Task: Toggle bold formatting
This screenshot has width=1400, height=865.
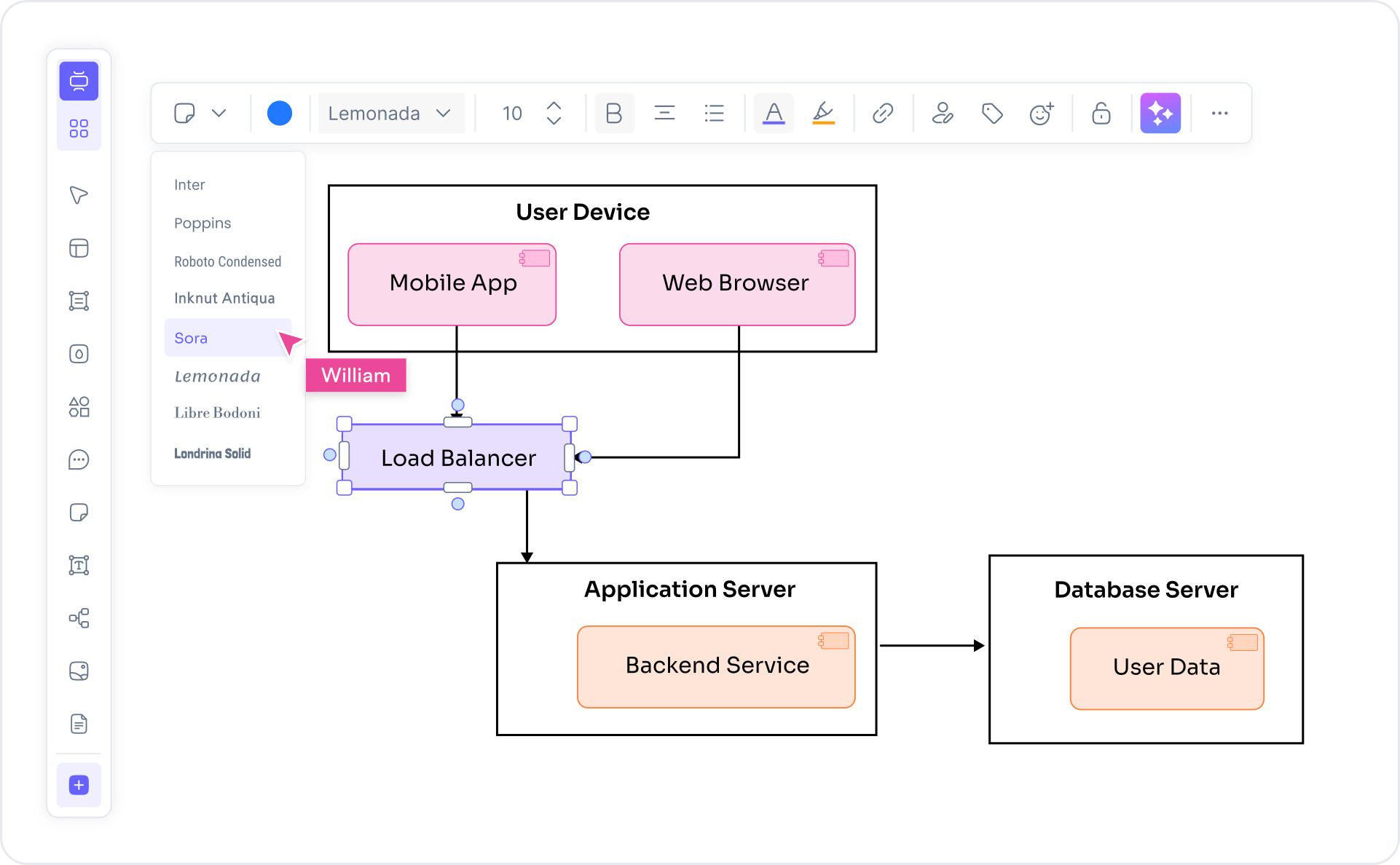Action: [614, 113]
